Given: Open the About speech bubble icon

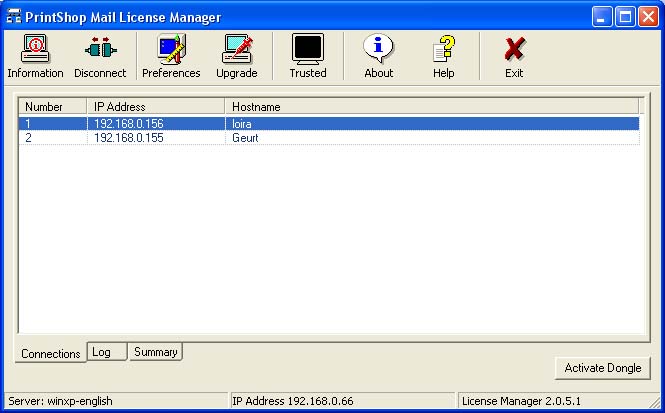Looking at the screenshot, I should pyautogui.click(x=378, y=56).
